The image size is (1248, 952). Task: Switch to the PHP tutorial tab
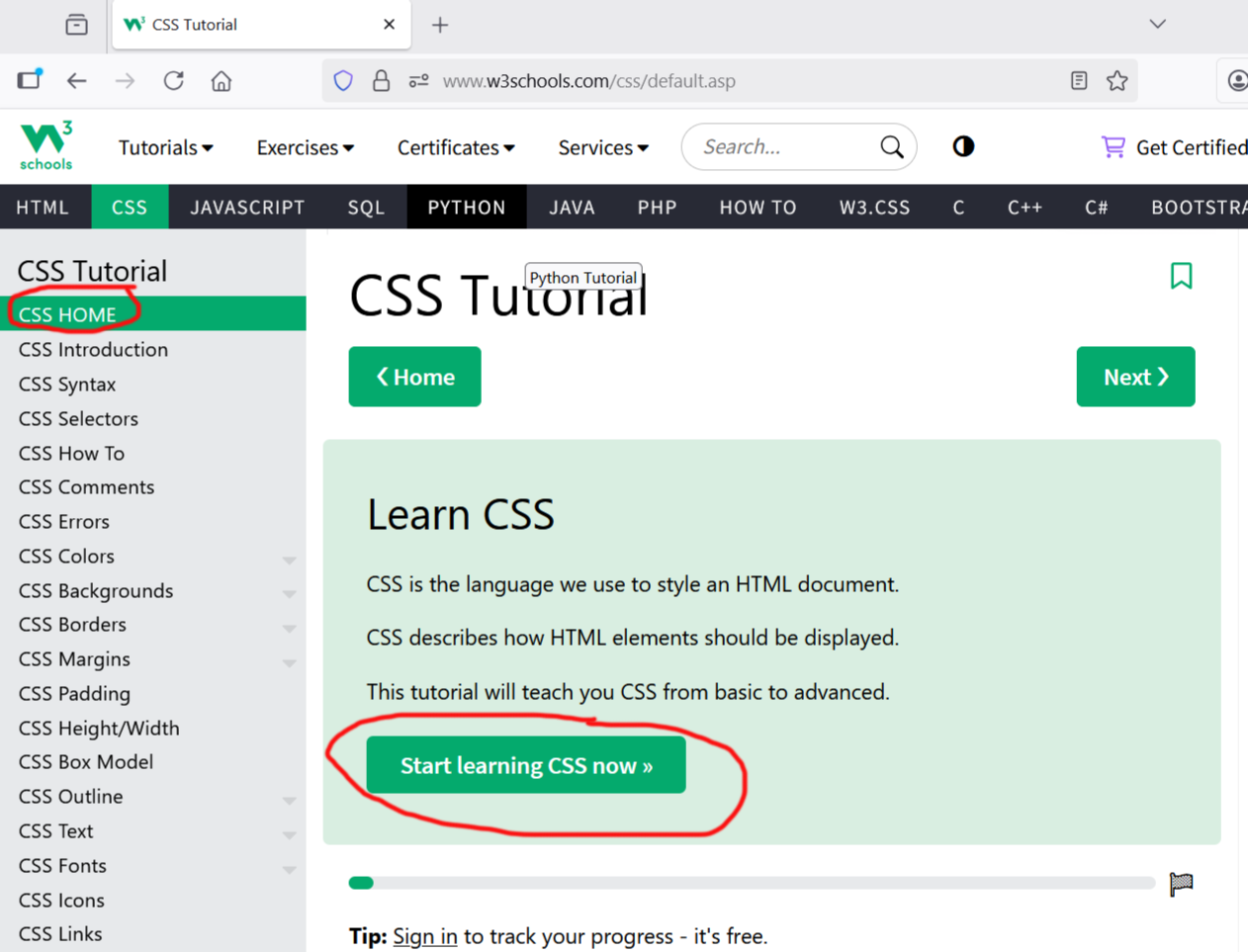tap(658, 207)
